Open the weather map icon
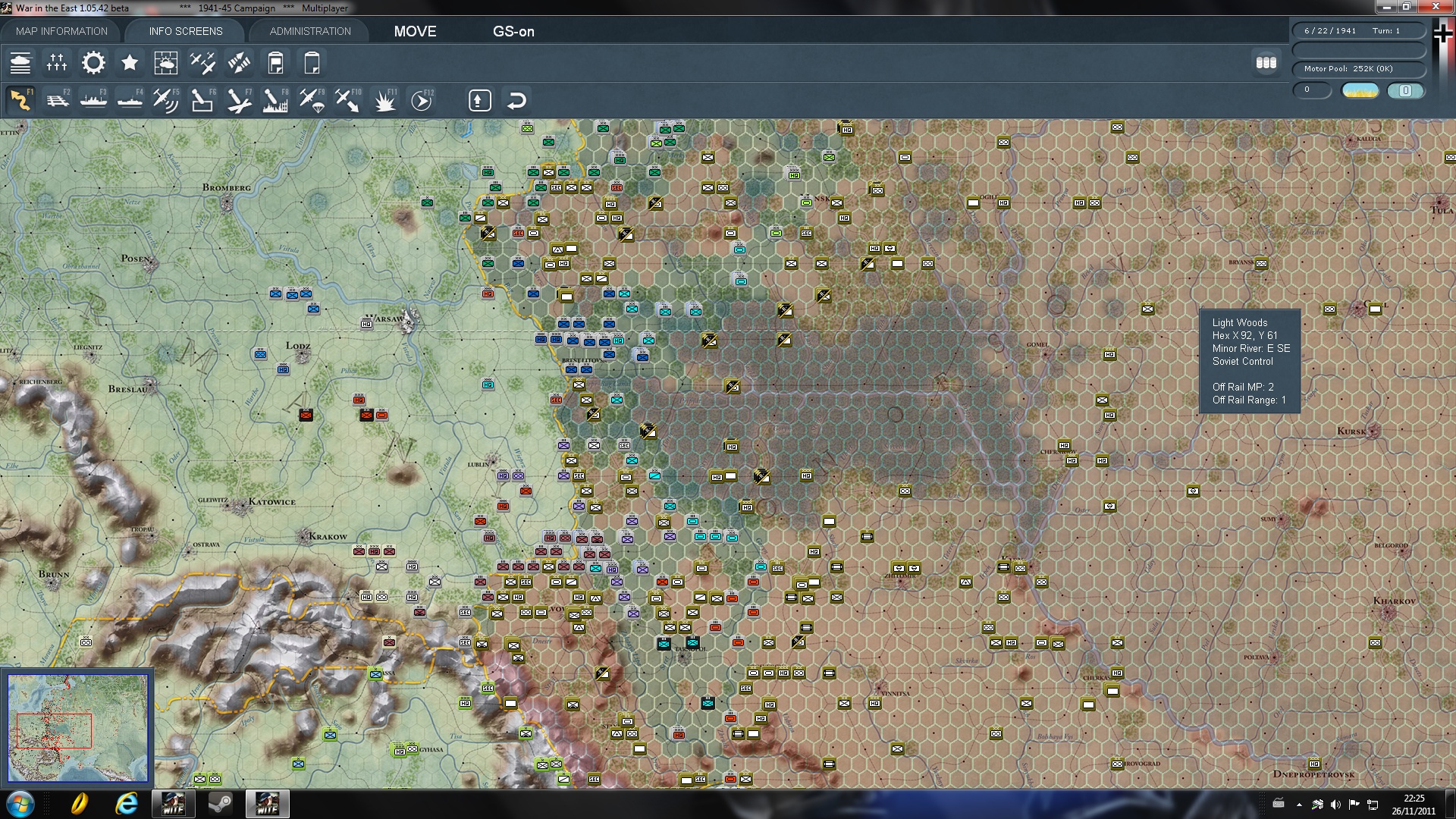 point(166,63)
